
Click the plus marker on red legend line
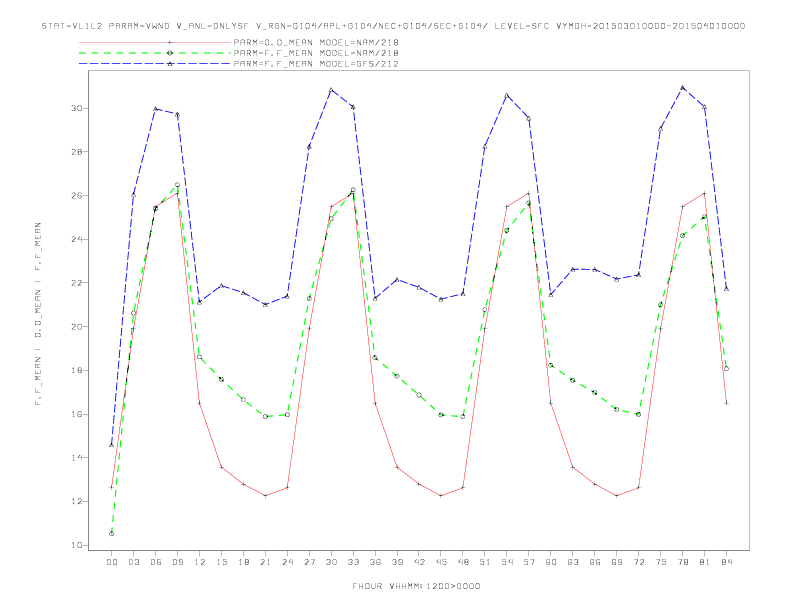(x=170, y=42)
